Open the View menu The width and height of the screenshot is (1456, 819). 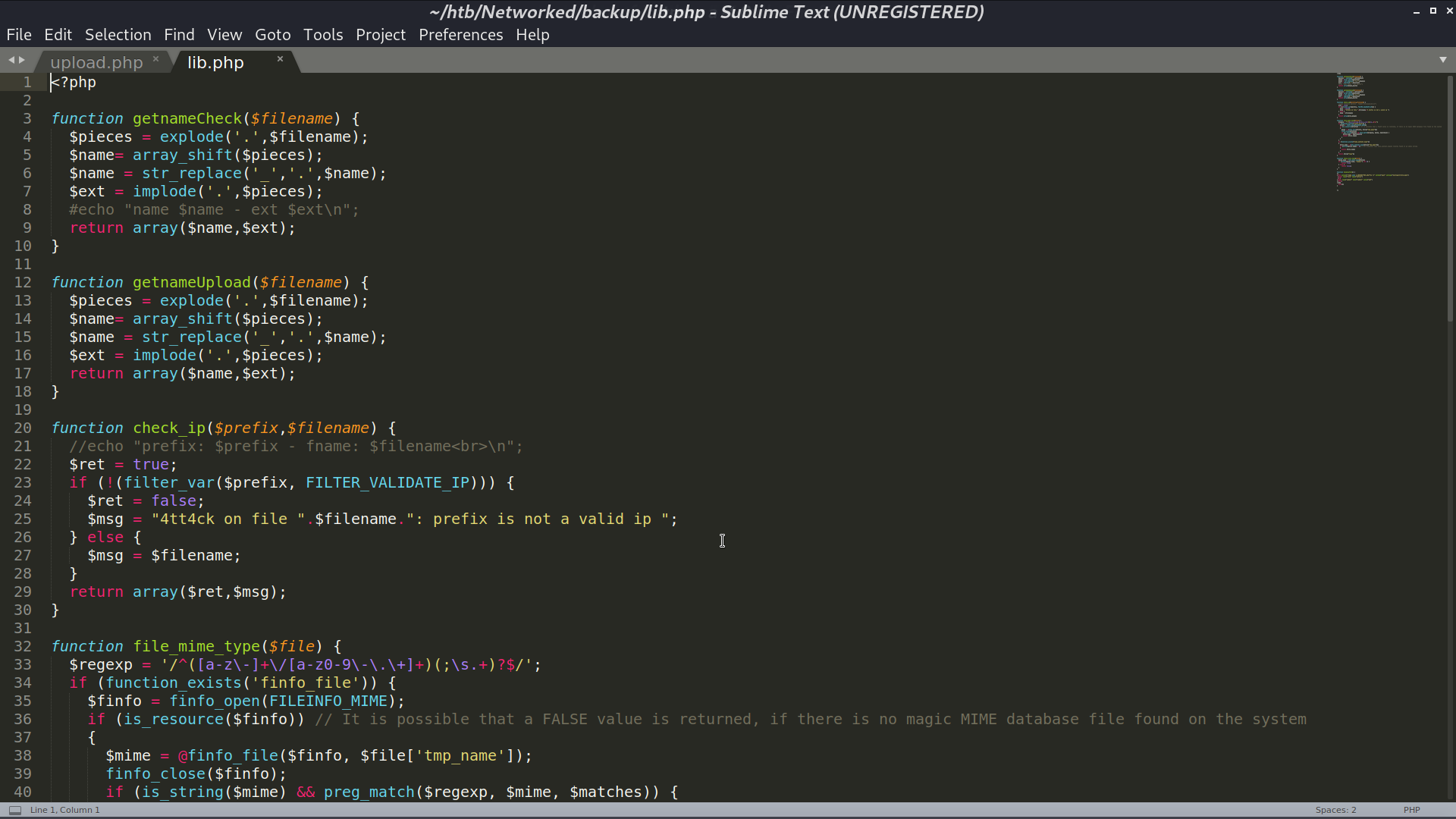pyautogui.click(x=224, y=35)
